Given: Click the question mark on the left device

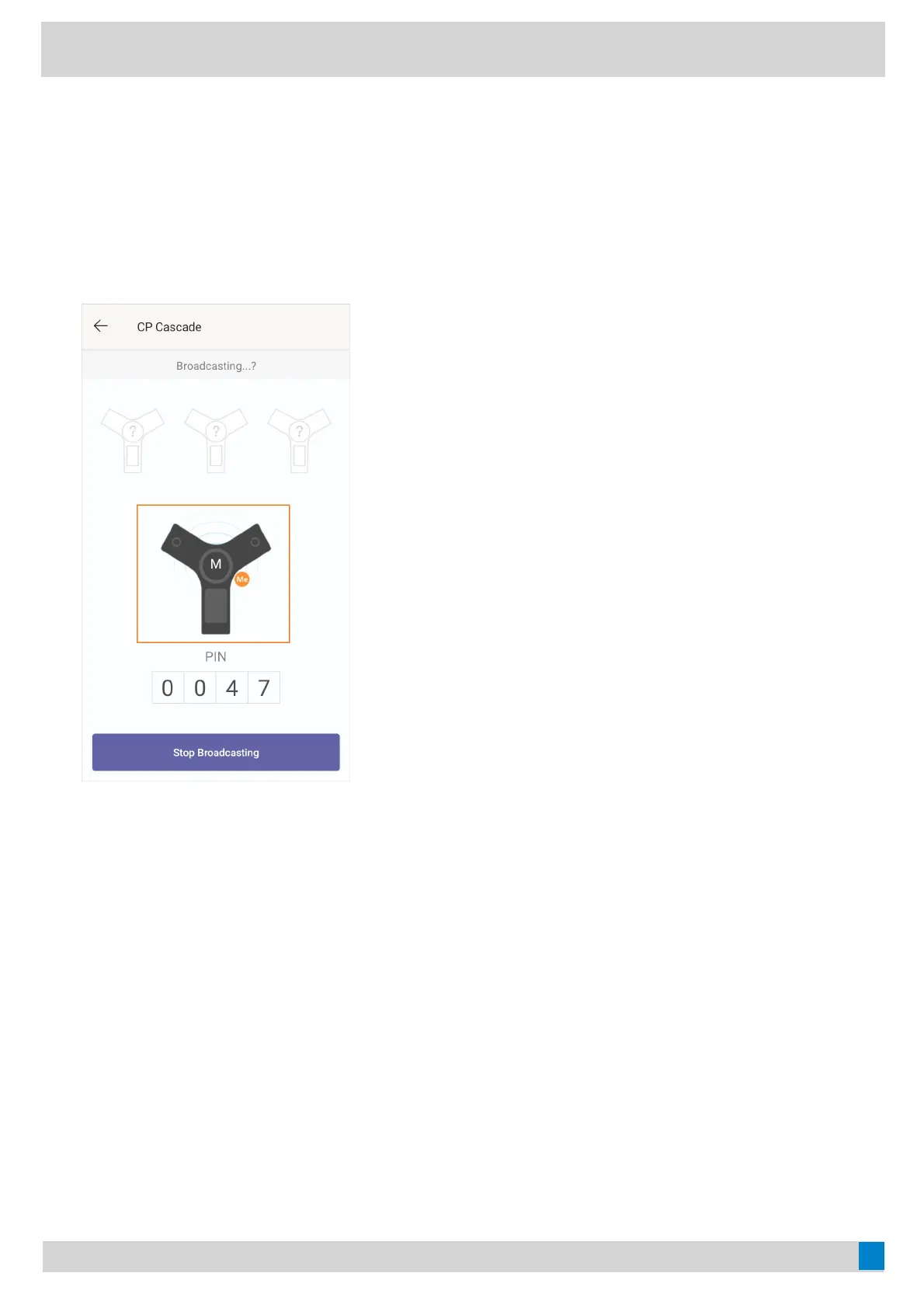Looking at the screenshot, I should pos(133,431).
